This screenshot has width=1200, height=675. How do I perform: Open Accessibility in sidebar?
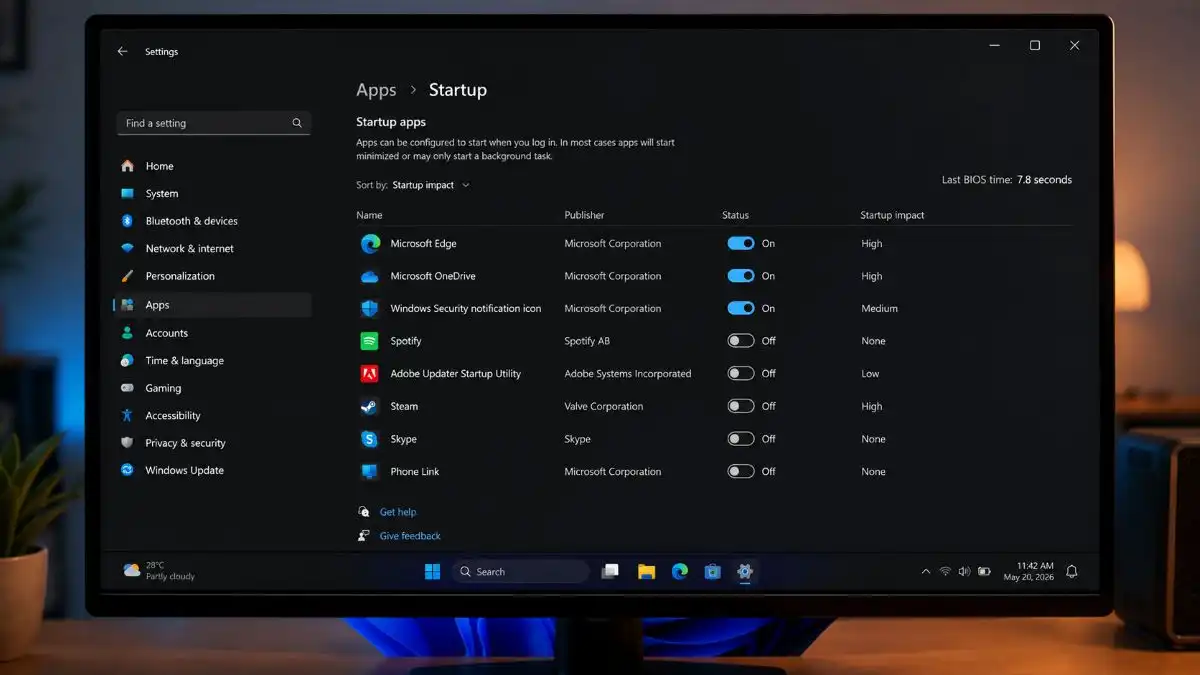click(x=213, y=415)
